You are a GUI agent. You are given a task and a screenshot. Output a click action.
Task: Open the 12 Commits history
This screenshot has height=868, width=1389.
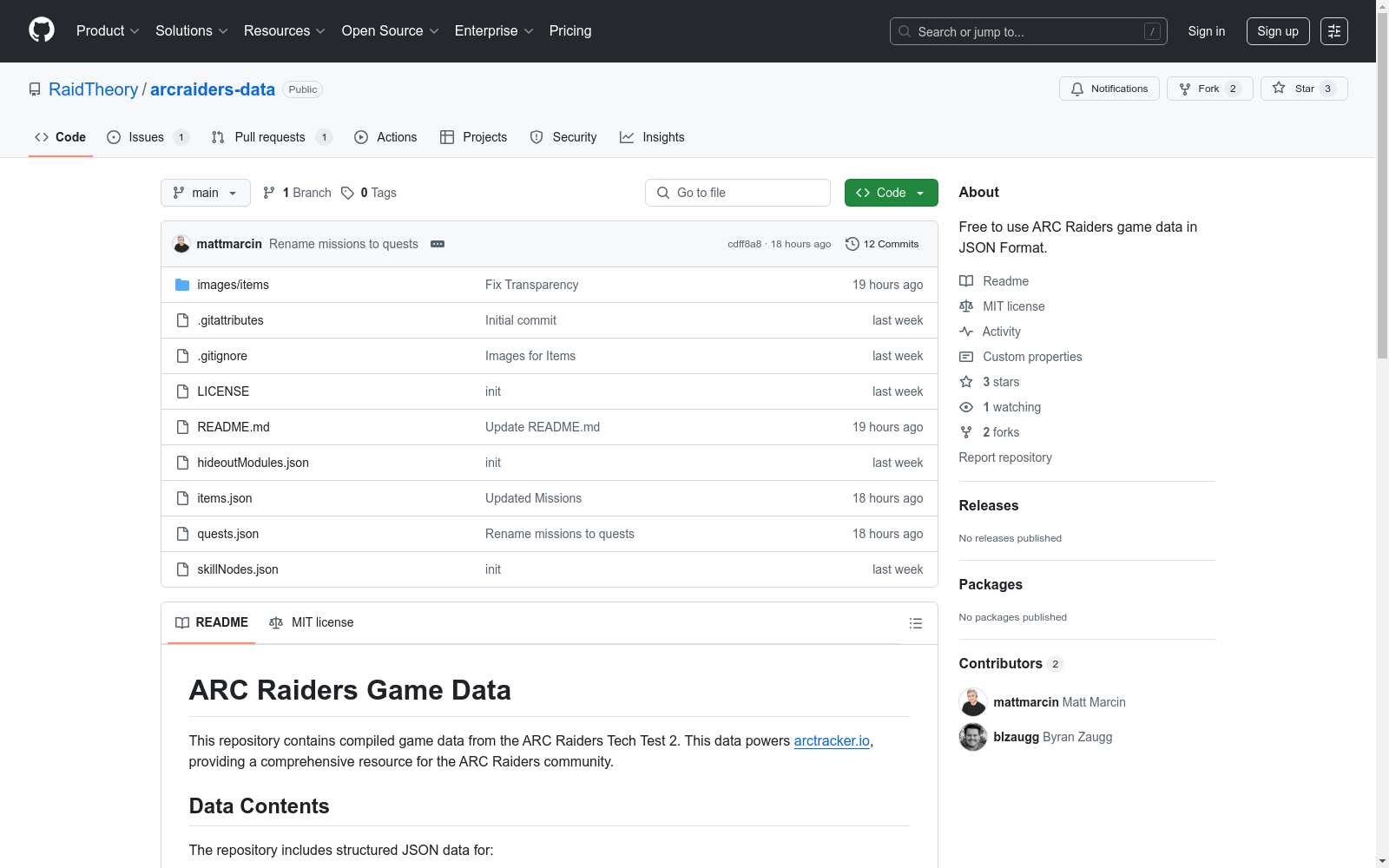pos(882,244)
